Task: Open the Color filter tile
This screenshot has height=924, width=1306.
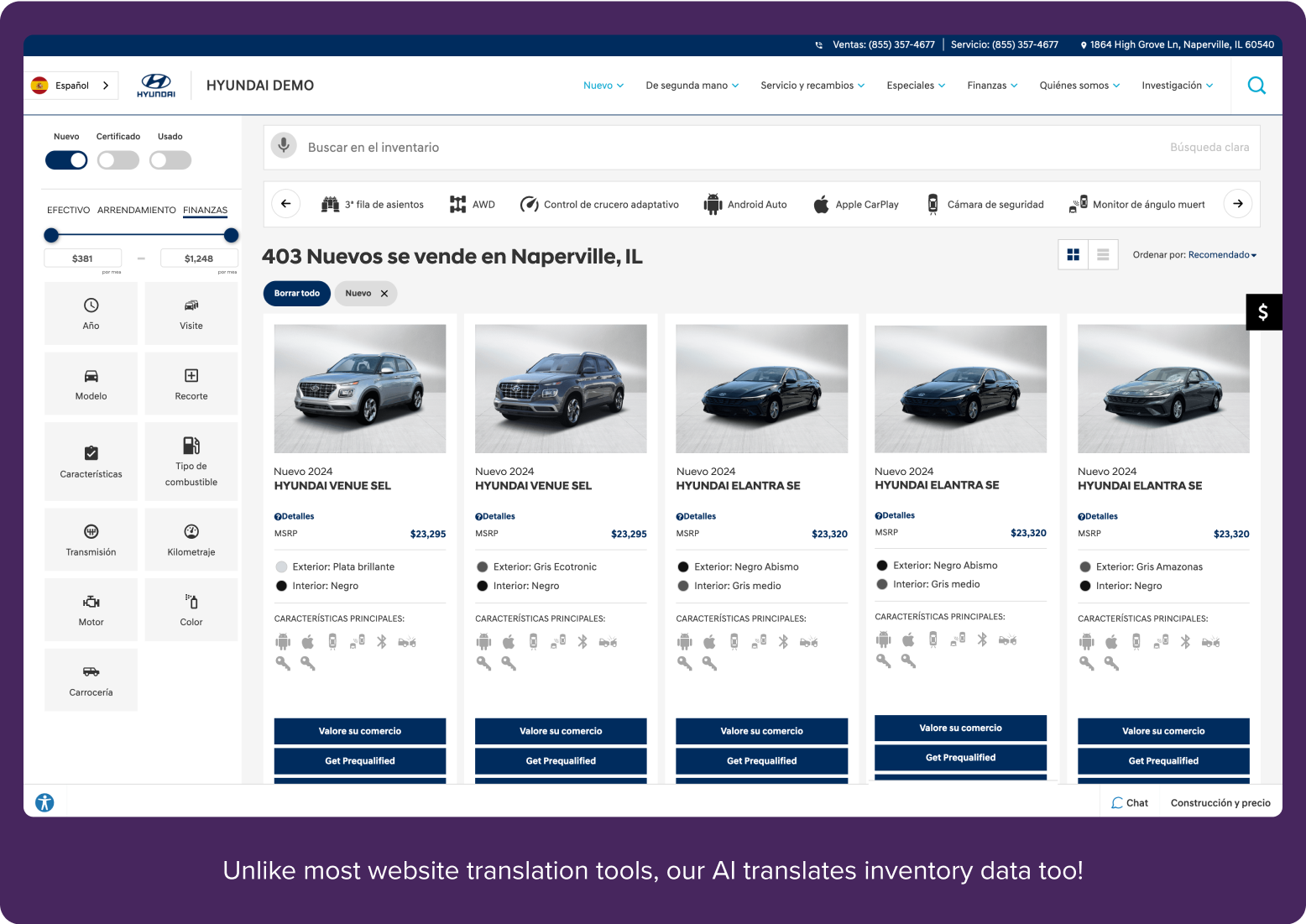Action: pyautogui.click(x=191, y=610)
